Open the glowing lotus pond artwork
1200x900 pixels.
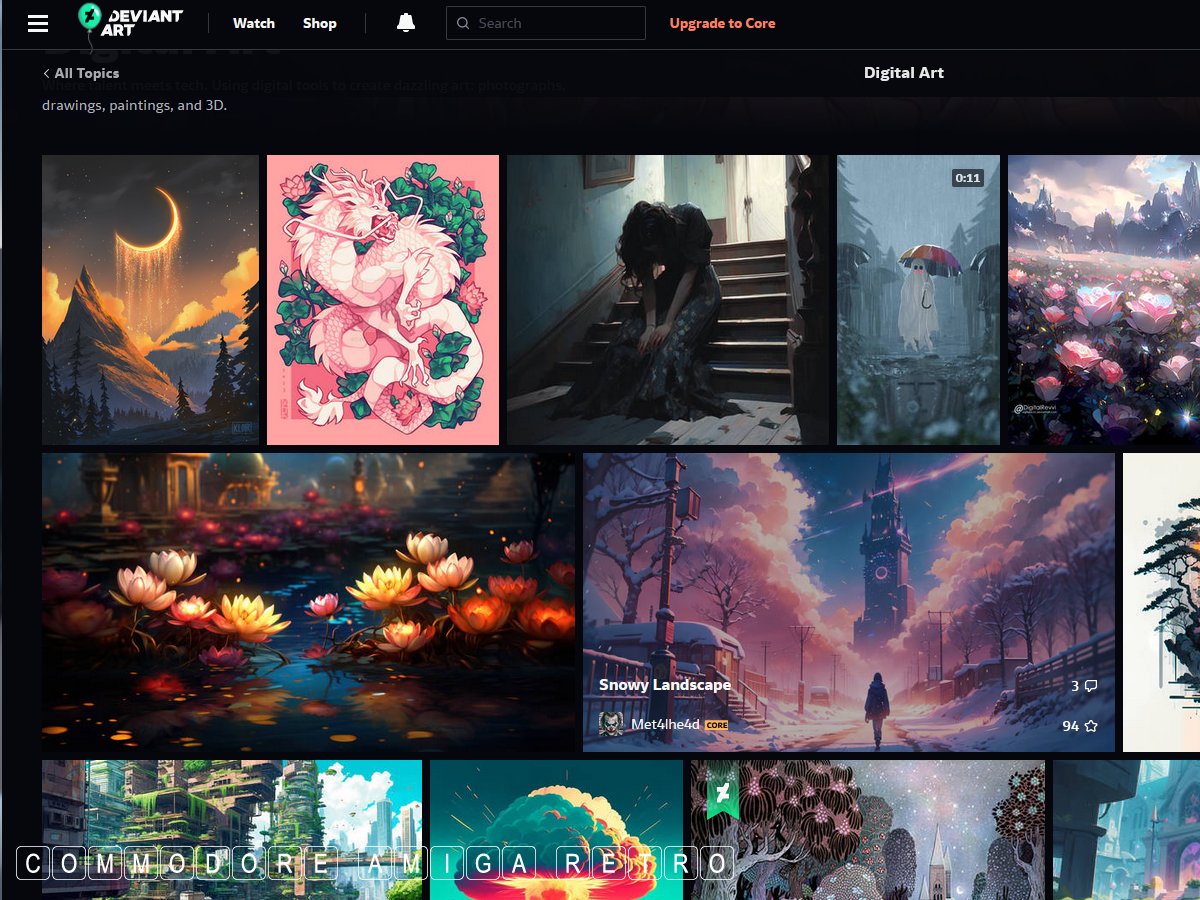click(x=308, y=602)
